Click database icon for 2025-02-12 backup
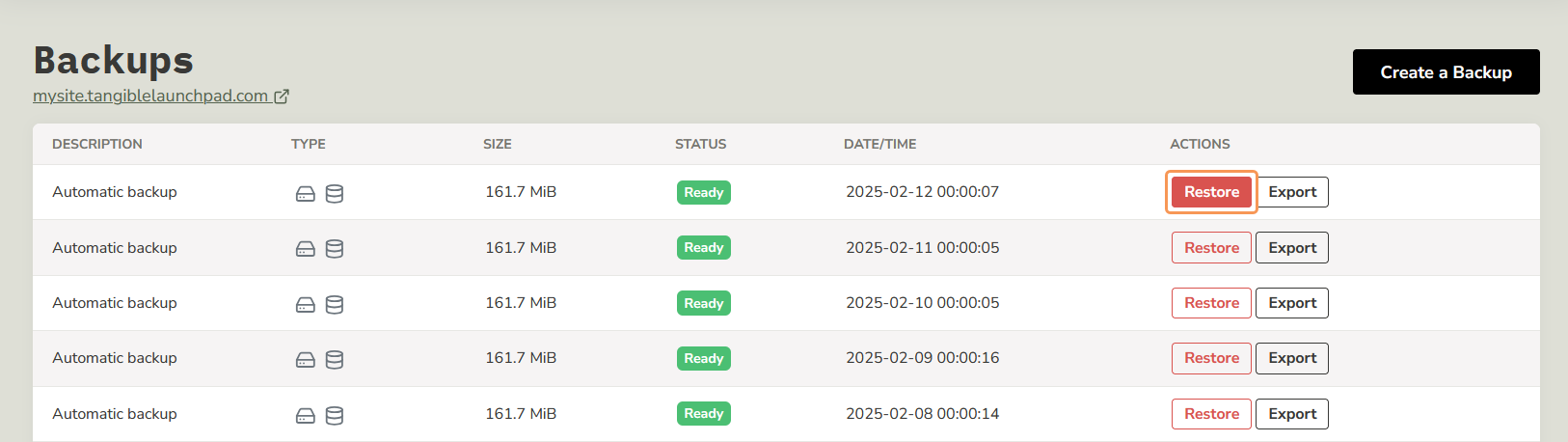Image resolution: width=1568 pixels, height=442 pixels. pos(335,194)
